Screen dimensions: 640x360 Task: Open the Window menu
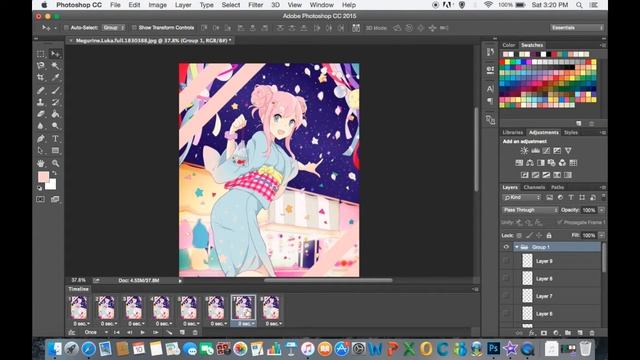[322, 5]
